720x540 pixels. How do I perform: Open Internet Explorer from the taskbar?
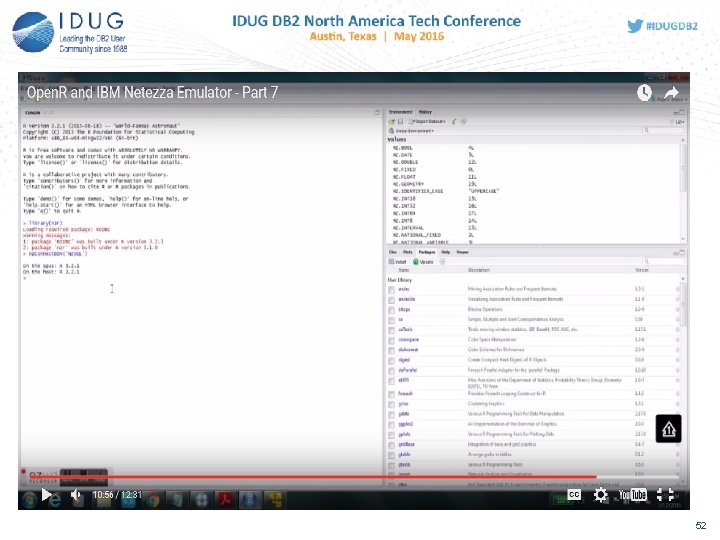pyautogui.click(x=55, y=500)
